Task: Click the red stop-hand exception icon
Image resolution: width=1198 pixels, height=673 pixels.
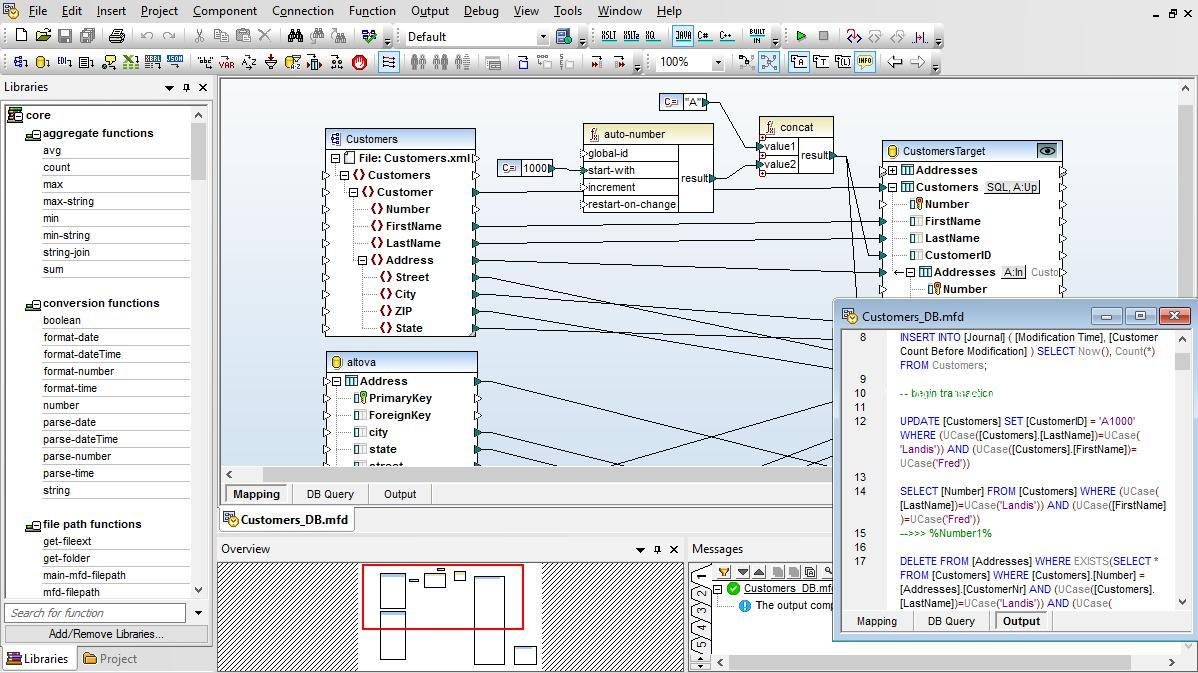Action: coord(359,62)
